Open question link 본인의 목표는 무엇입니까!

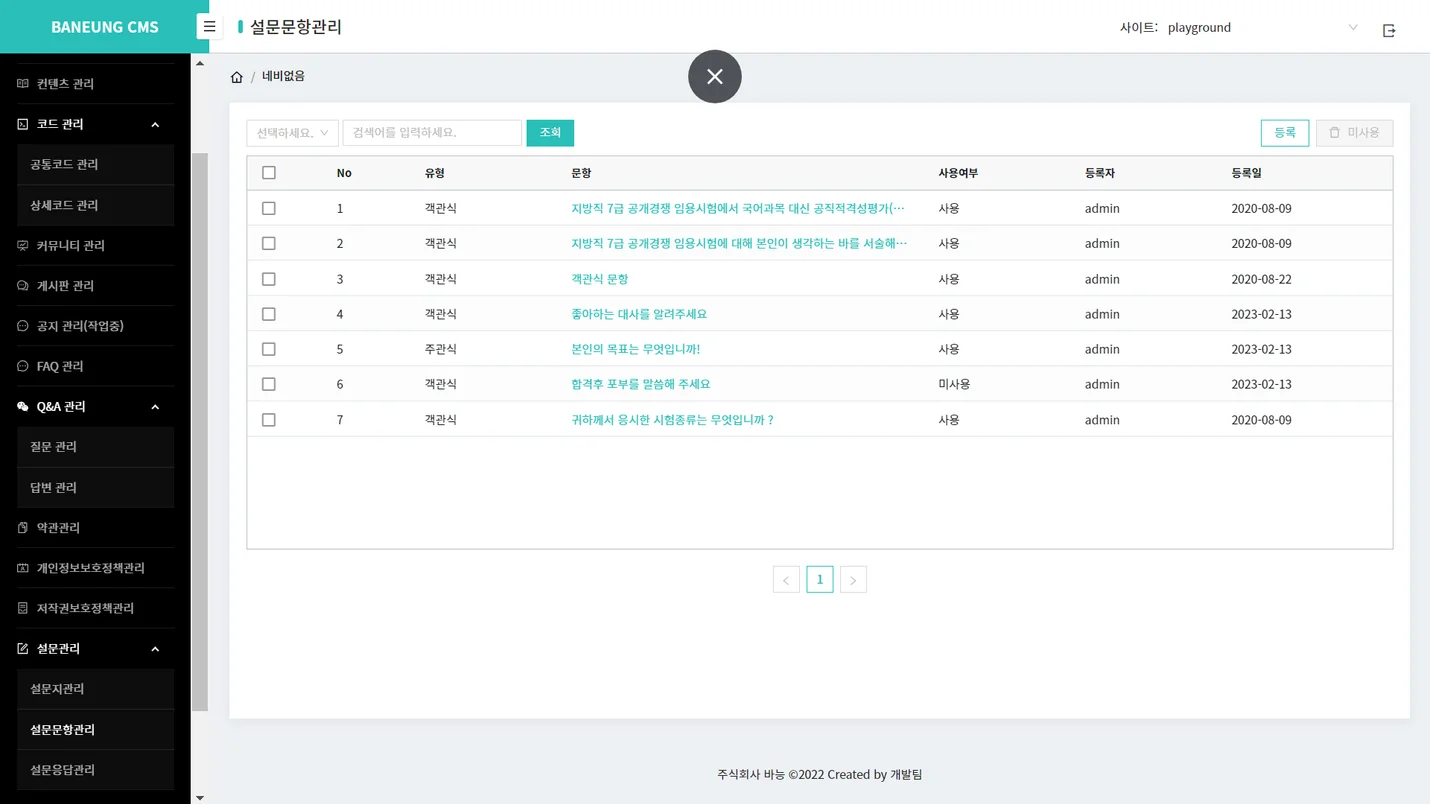coord(636,349)
